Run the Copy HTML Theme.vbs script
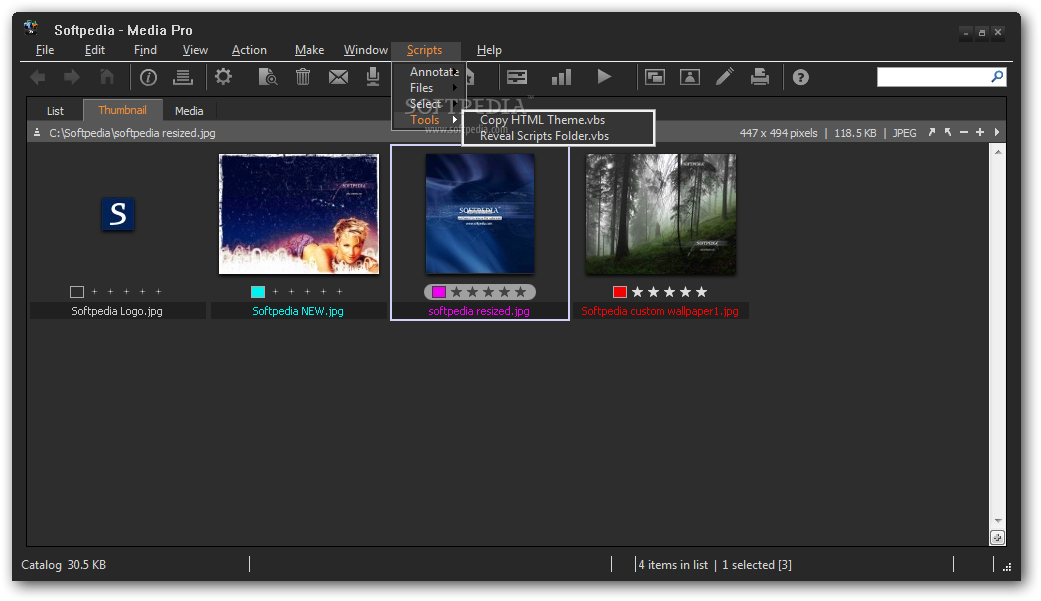This screenshot has width=1041, height=601. click(x=558, y=120)
